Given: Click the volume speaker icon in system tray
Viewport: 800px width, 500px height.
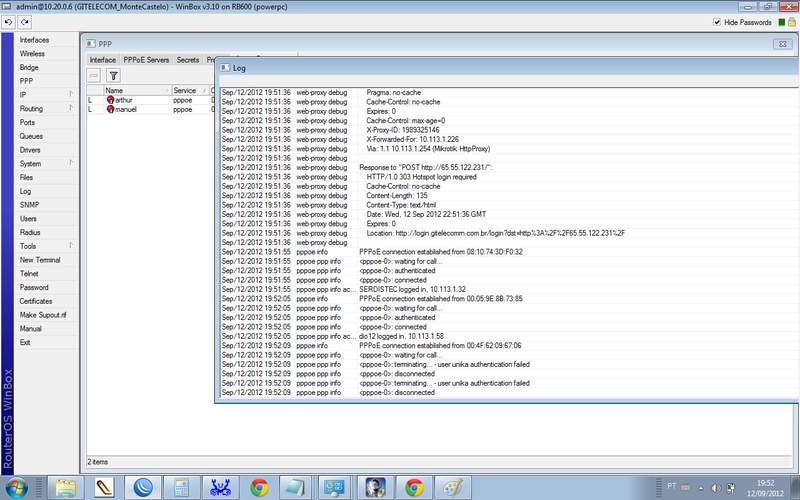Looking at the screenshot, I should (715, 488).
